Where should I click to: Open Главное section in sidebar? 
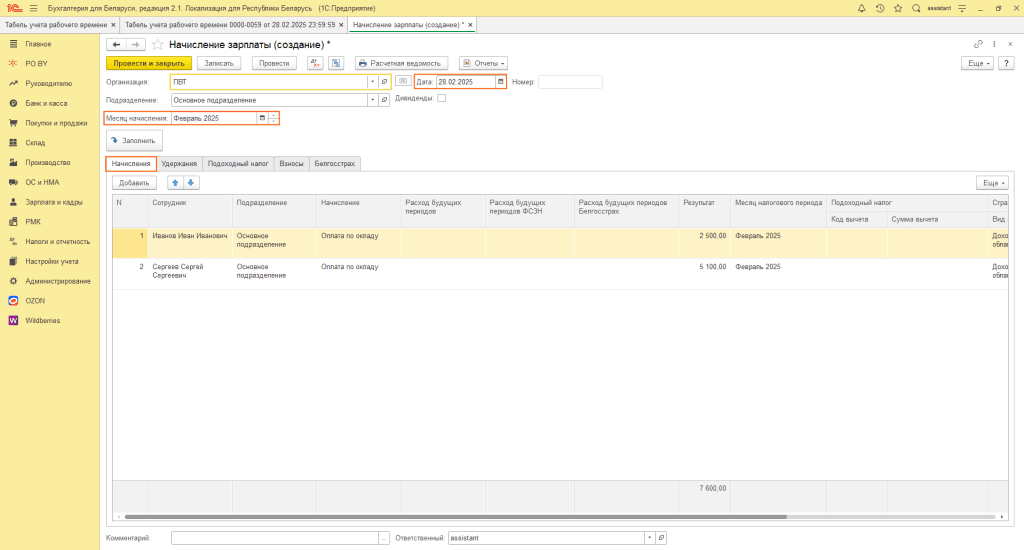pos(38,44)
